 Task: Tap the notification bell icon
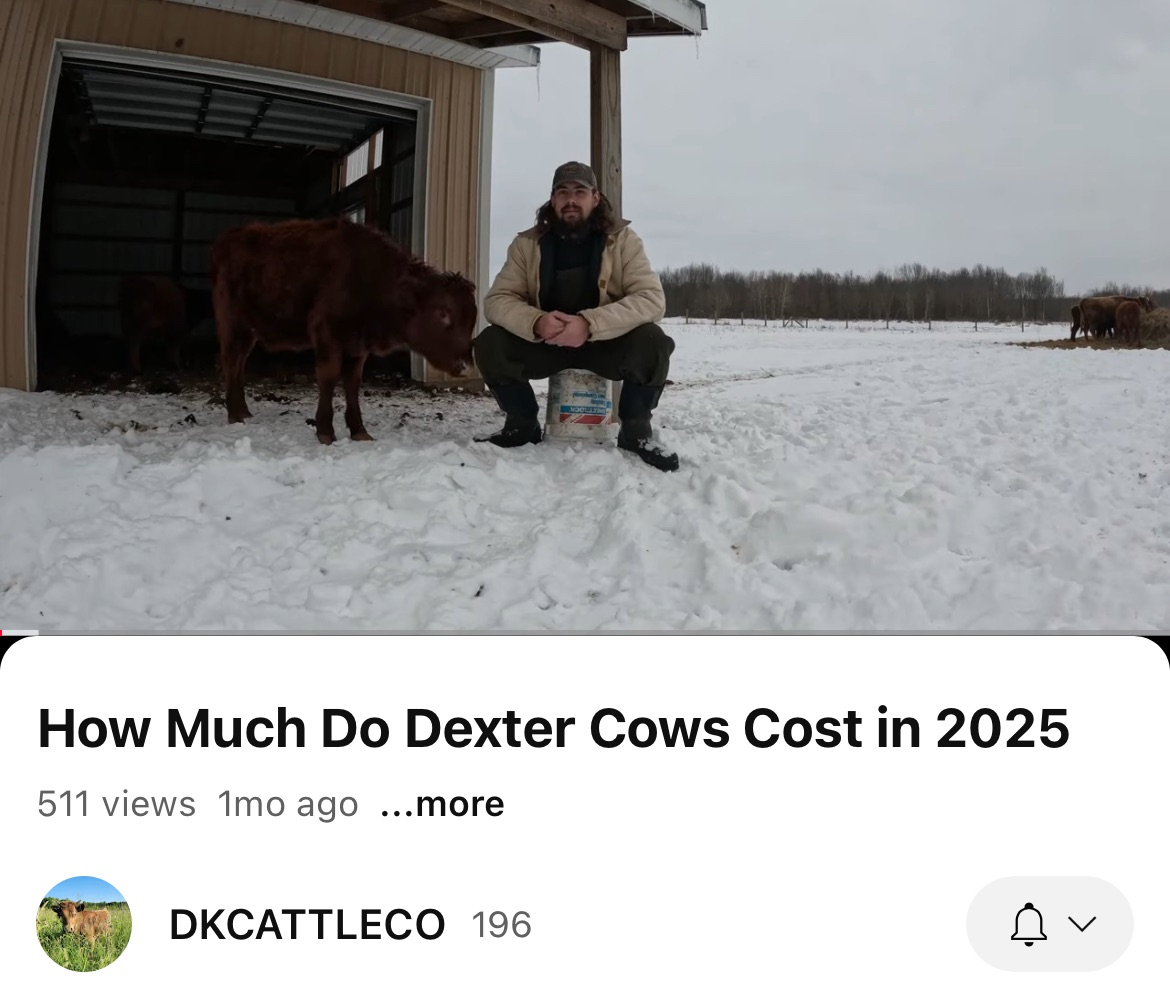pos(1028,924)
